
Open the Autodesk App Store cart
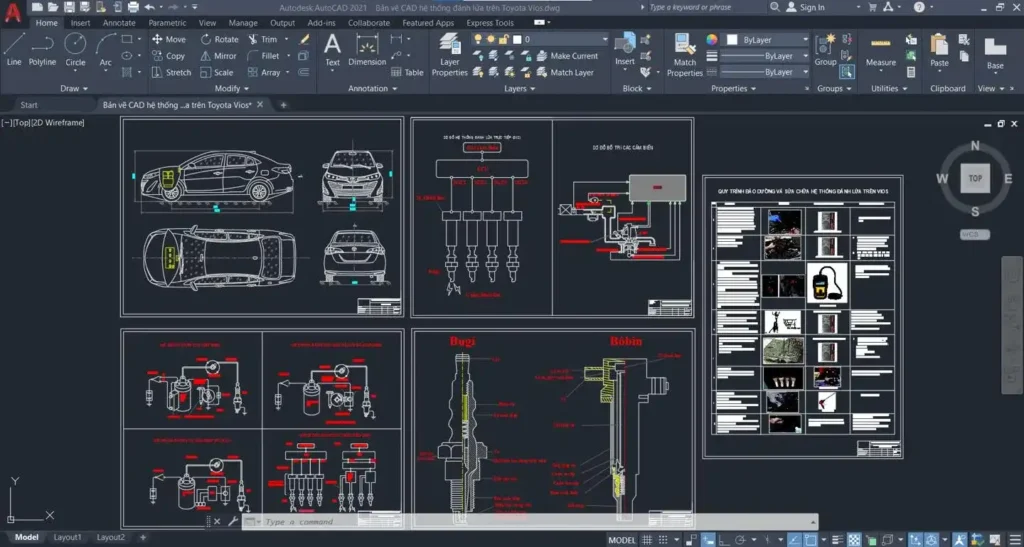click(872, 7)
